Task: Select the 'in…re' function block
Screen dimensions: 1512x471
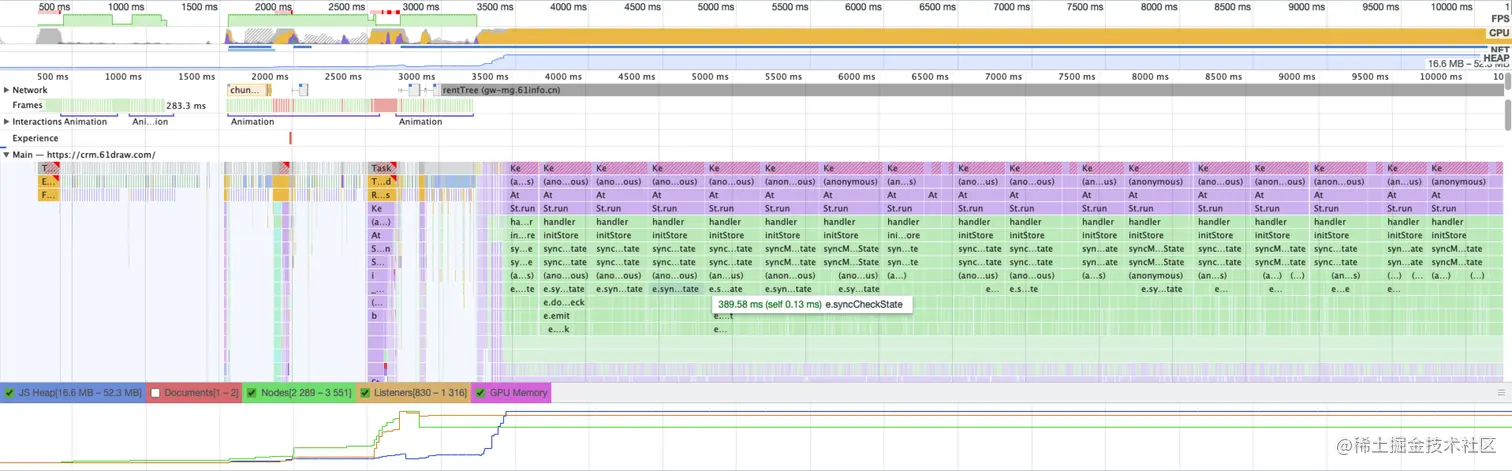Action: tap(523, 235)
